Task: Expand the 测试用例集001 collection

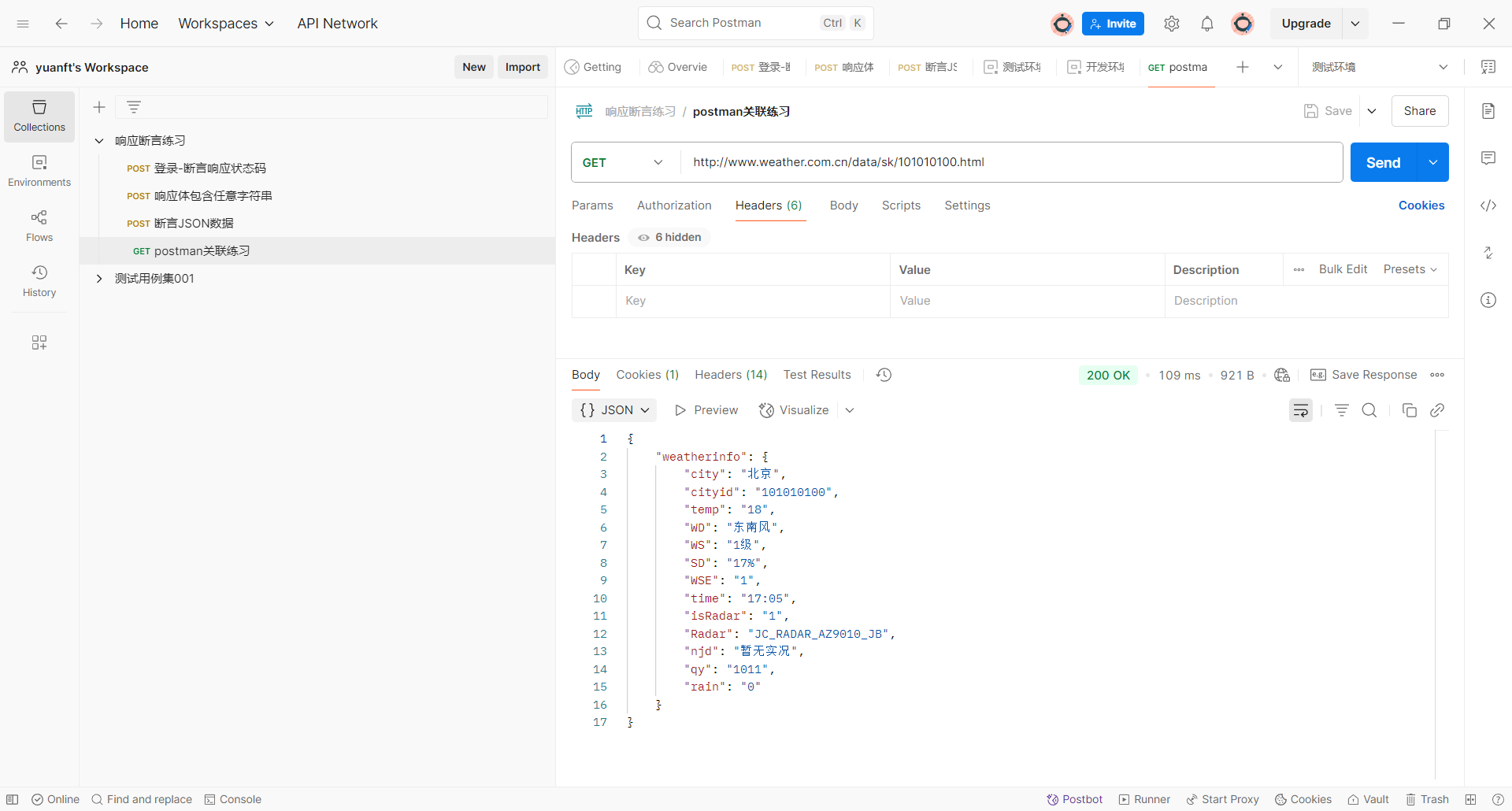Action: (x=99, y=279)
